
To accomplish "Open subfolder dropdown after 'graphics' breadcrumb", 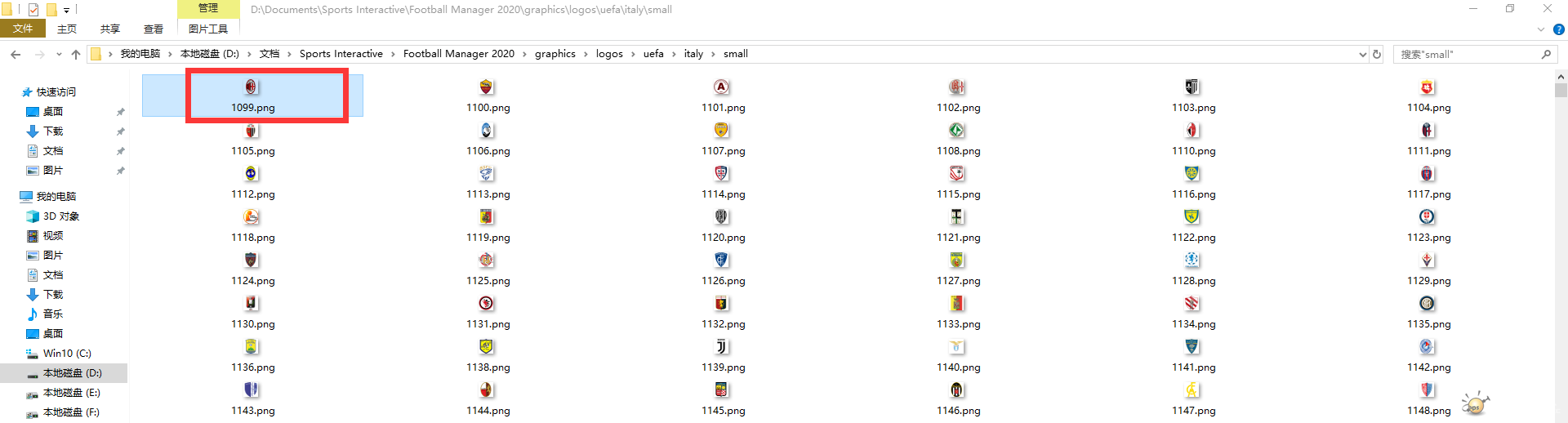I will tap(586, 54).
